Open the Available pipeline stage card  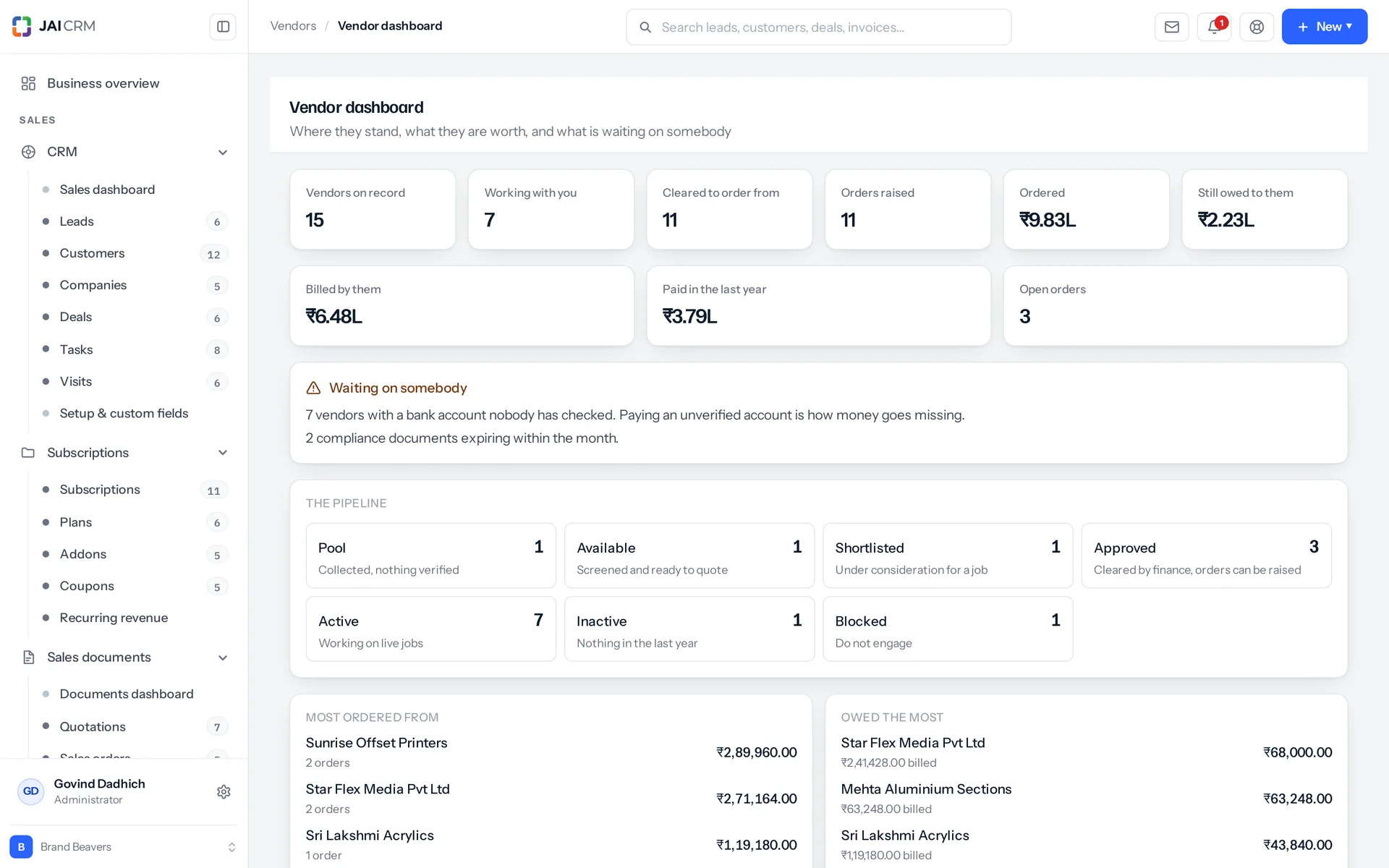point(689,556)
